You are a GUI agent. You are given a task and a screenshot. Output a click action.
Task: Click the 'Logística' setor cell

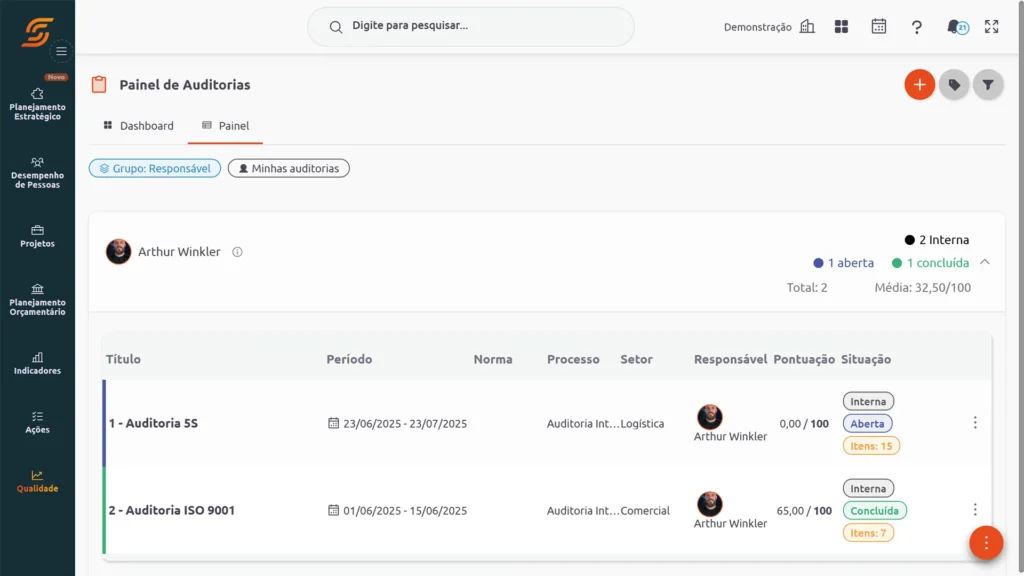coord(642,423)
